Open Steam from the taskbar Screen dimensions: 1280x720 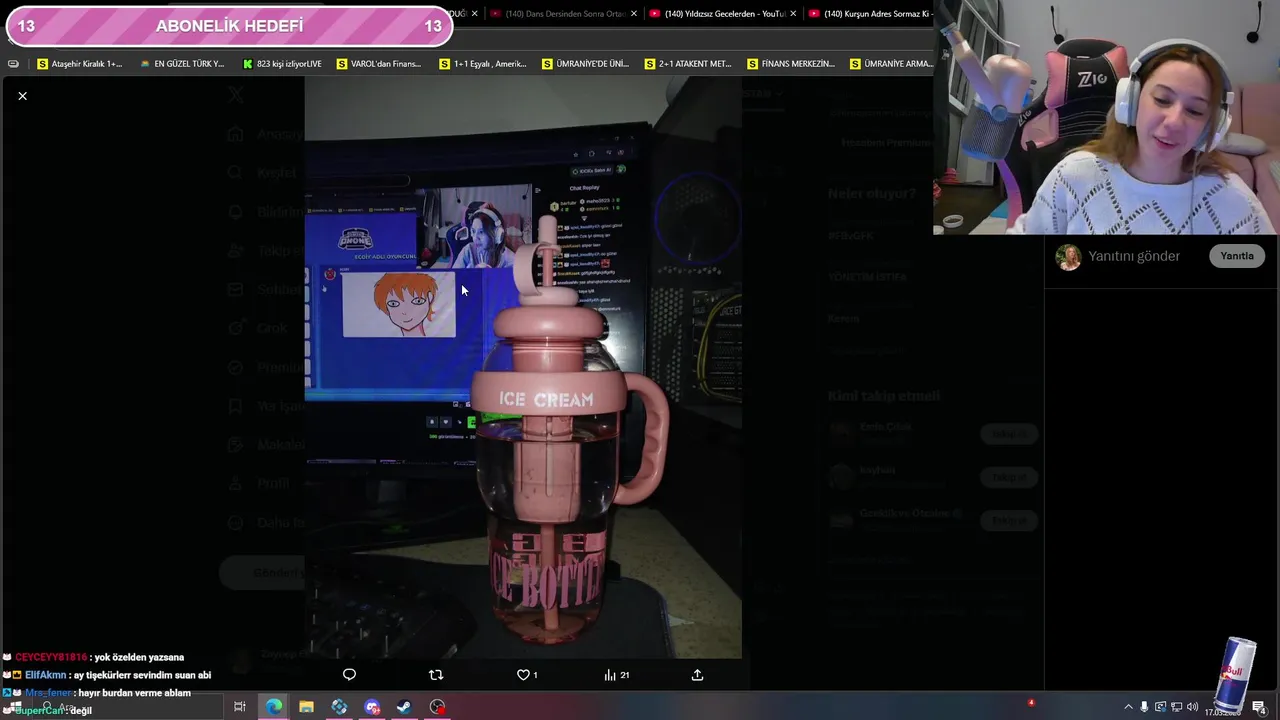point(404,707)
